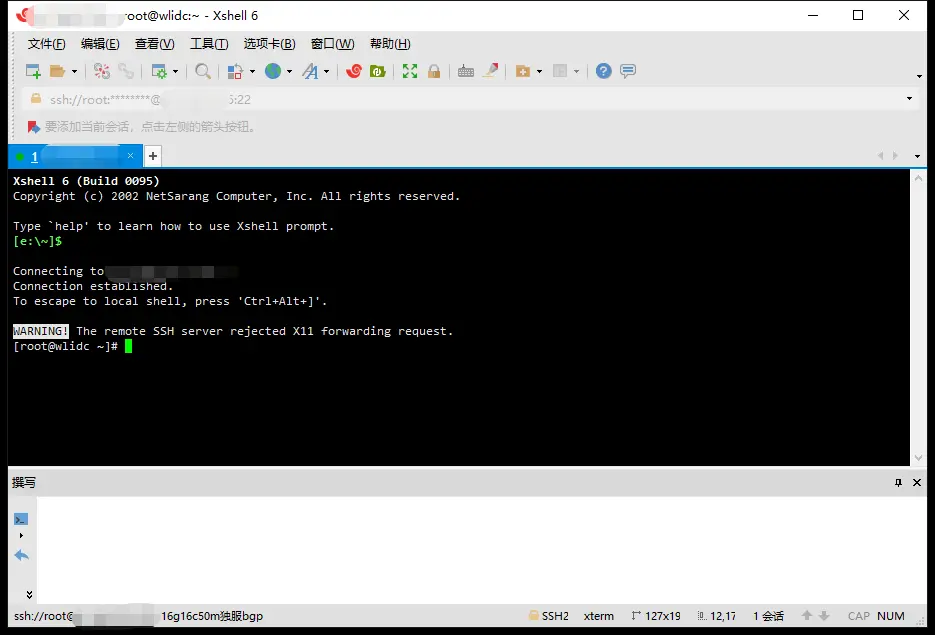Click the New Session icon in toolbar
935x635 pixels.
click(33, 71)
